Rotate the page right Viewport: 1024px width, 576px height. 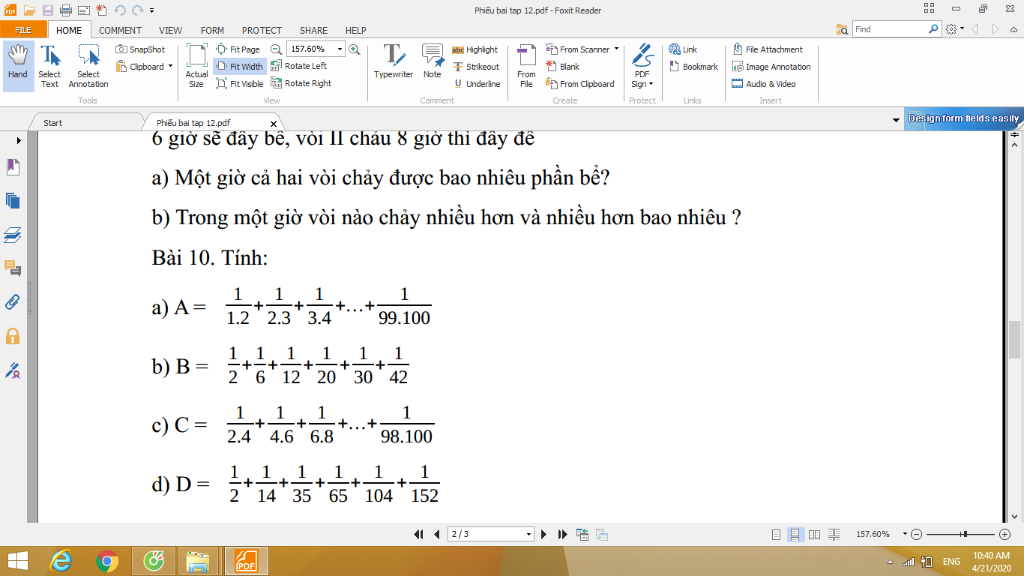301,83
